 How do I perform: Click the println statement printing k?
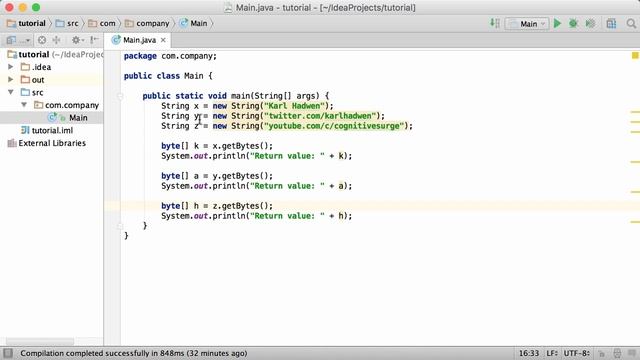256,156
